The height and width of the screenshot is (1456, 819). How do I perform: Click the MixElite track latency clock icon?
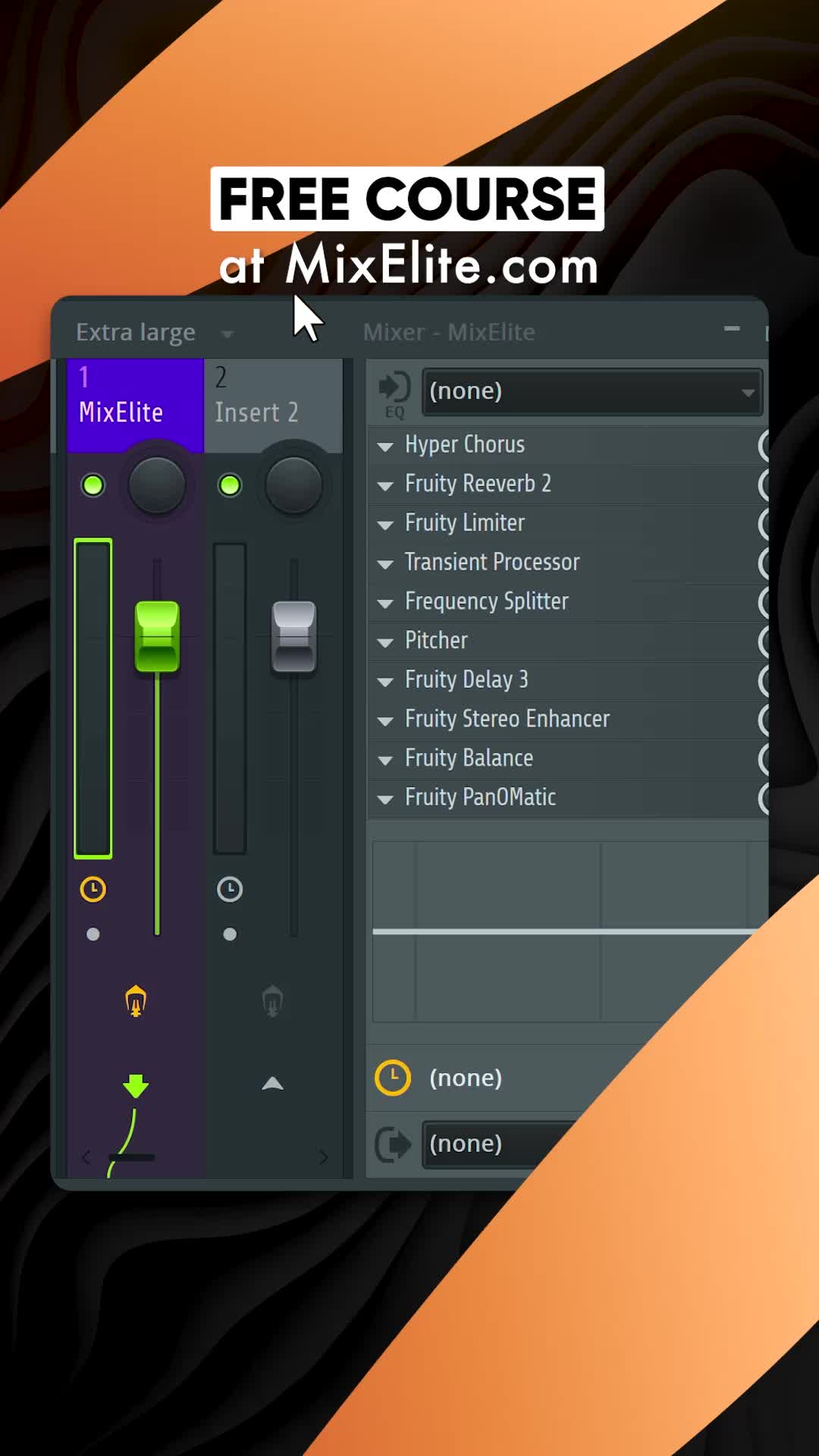[93, 889]
